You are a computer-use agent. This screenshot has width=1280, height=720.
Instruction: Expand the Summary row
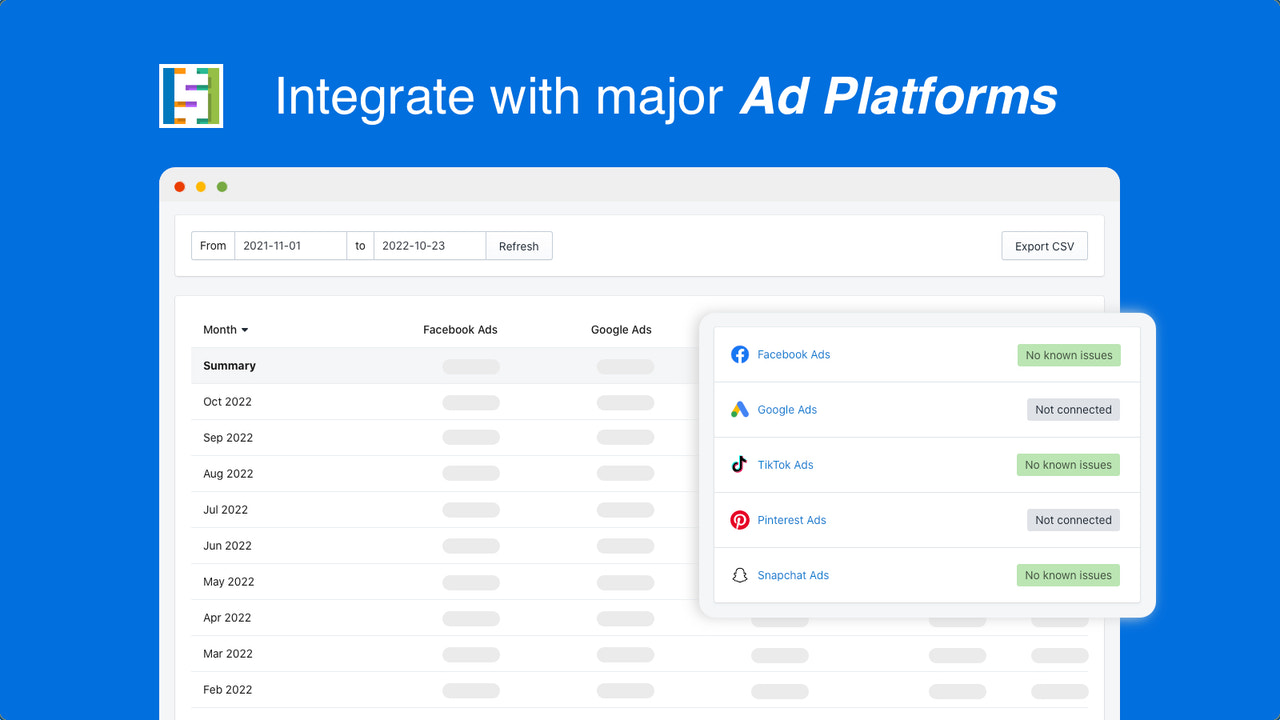pyautogui.click(x=229, y=366)
